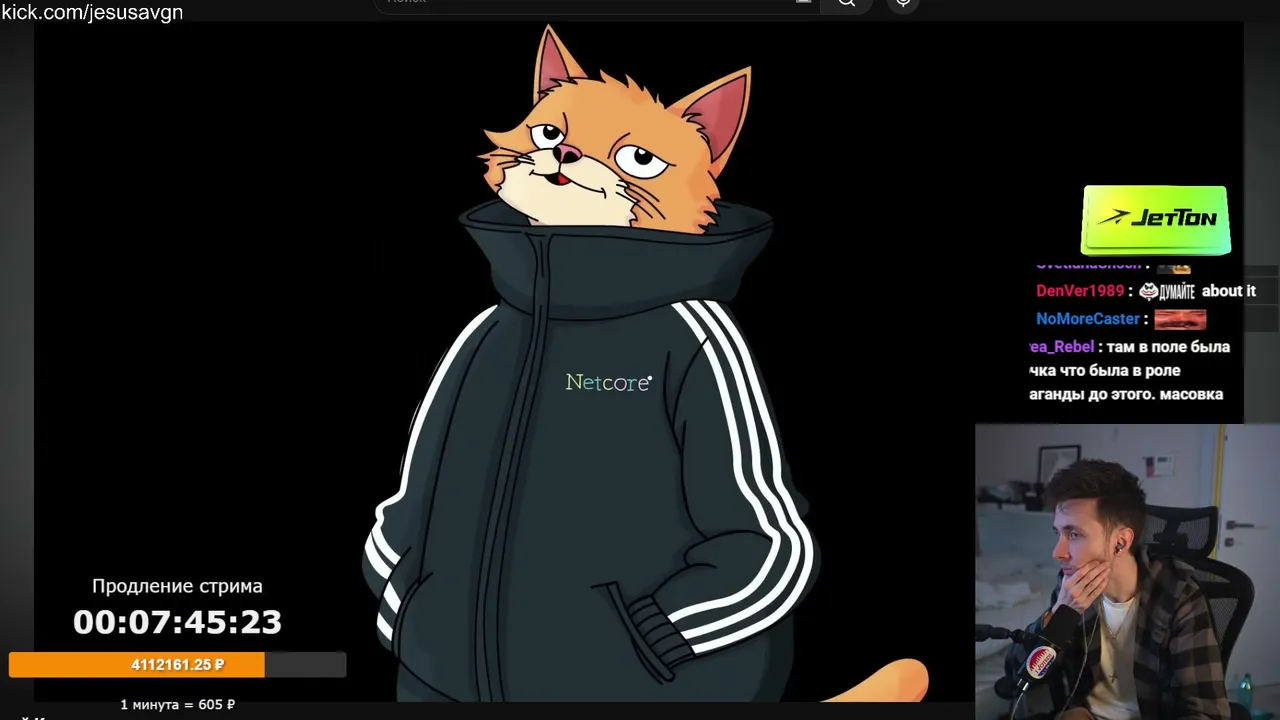Viewport: 1280px width, 720px height.
Task: Click the 'там в поле была' chat message
Action: [1167, 347]
